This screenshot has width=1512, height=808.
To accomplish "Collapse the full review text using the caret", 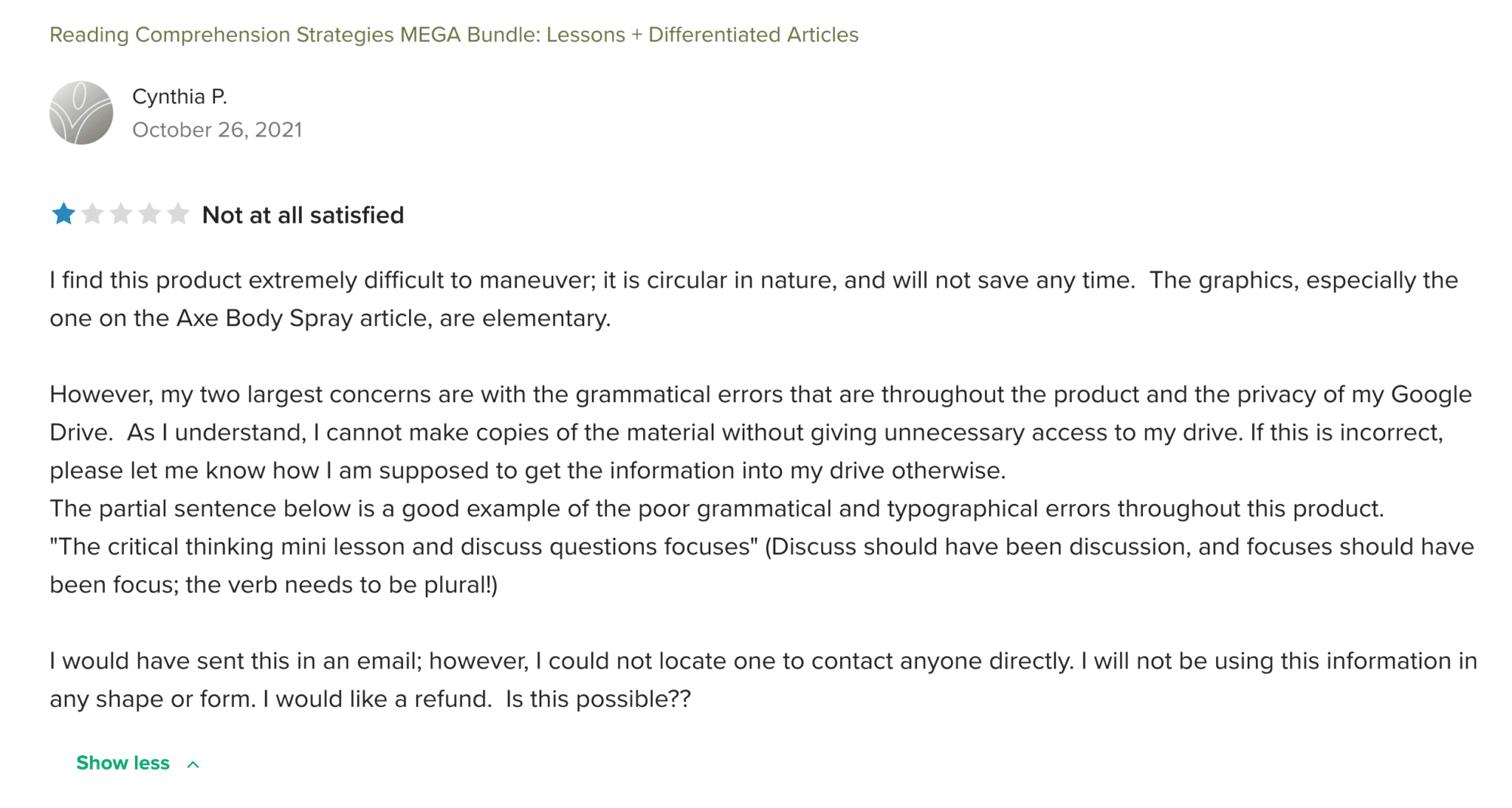I will point(193,764).
